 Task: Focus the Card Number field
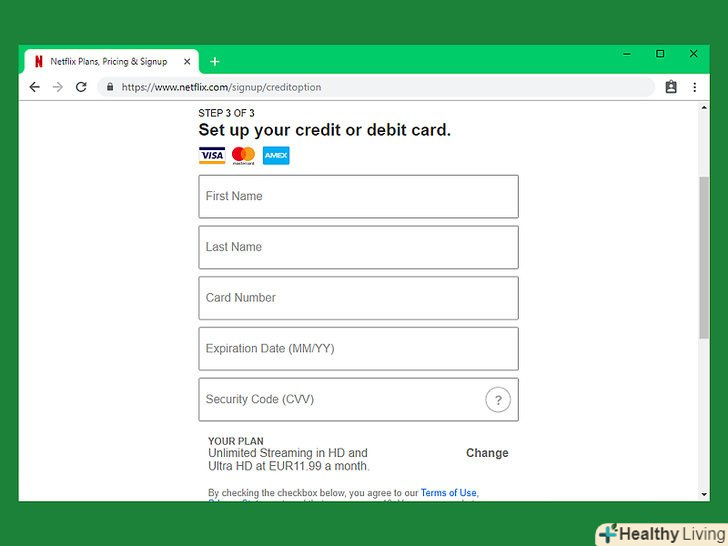point(358,298)
